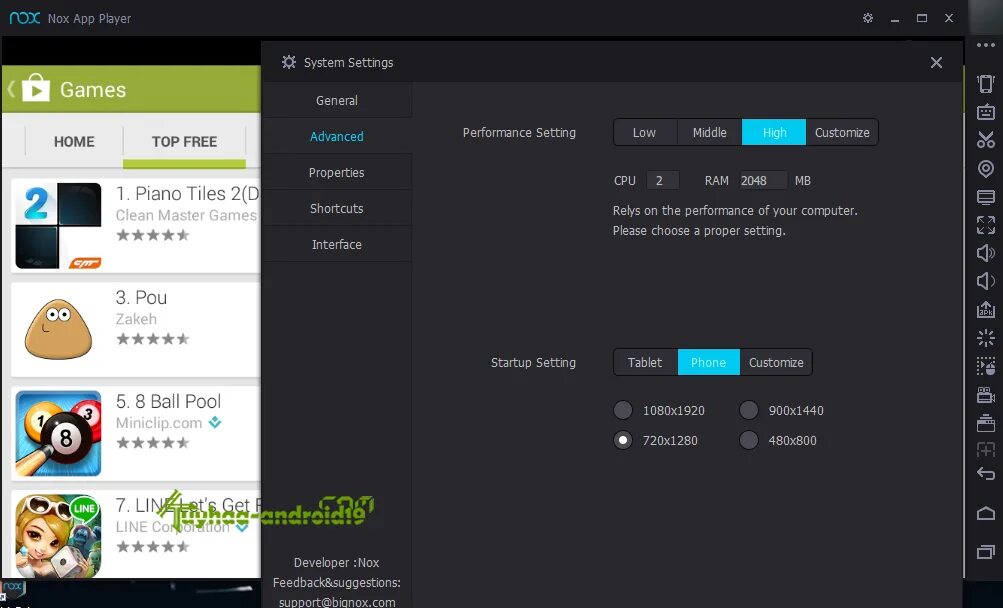Set performance to Low
The width and height of the screenshot is (1003, 608).
pos(644,132)
